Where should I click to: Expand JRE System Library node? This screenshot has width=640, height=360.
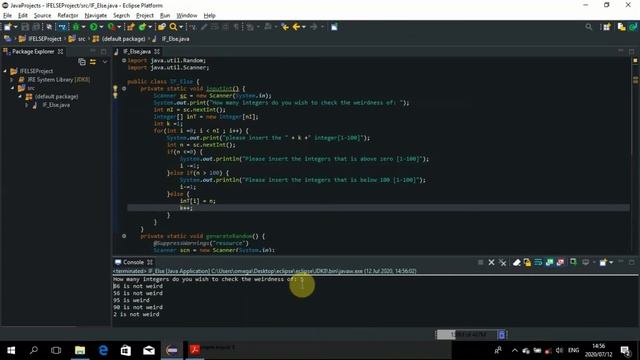pyautogui.click(x=12, y=80)
